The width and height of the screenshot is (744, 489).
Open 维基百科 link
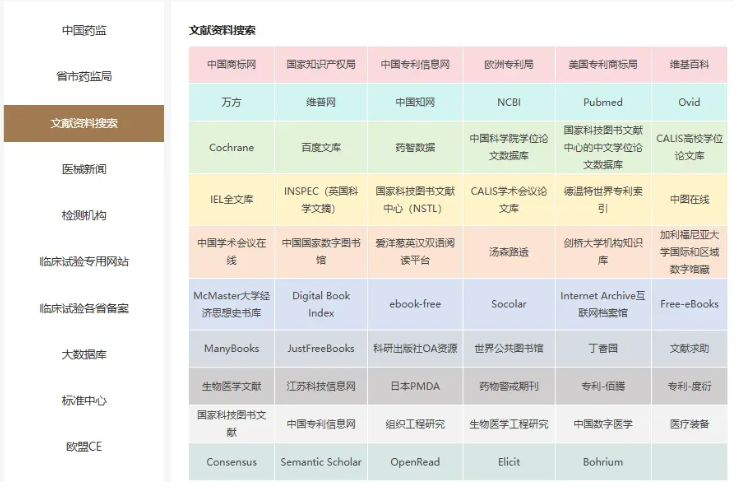[x=698, y=65]
